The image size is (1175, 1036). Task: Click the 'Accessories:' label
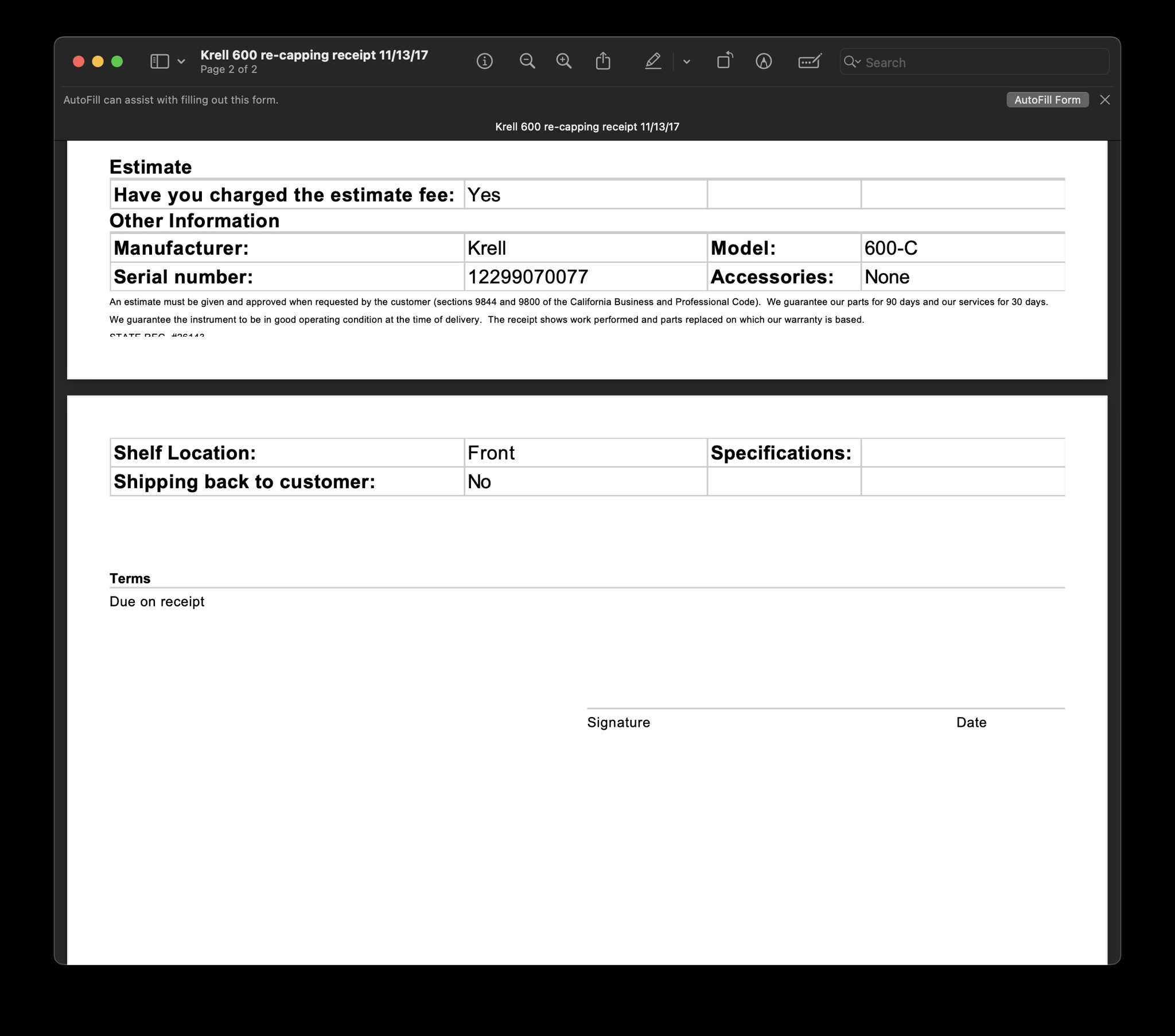click(x=772, y=277)
